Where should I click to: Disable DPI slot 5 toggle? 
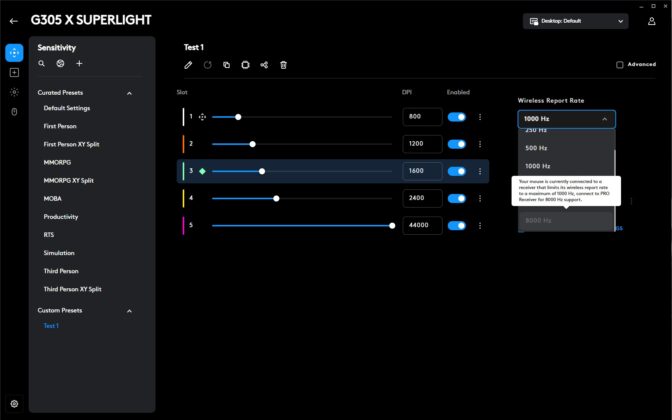tap(457, 225)
